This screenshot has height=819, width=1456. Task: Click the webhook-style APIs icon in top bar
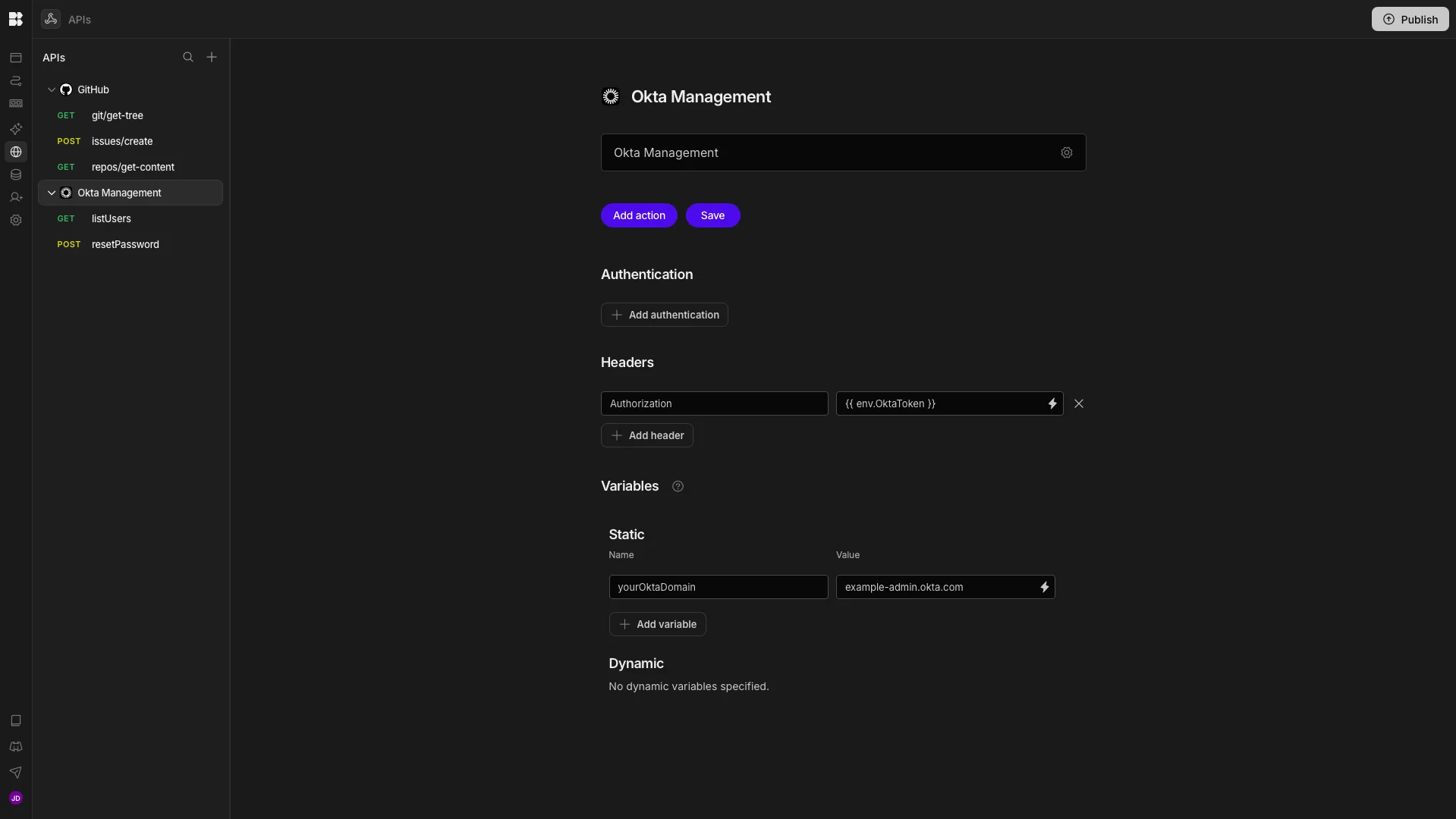pos(51,19)
